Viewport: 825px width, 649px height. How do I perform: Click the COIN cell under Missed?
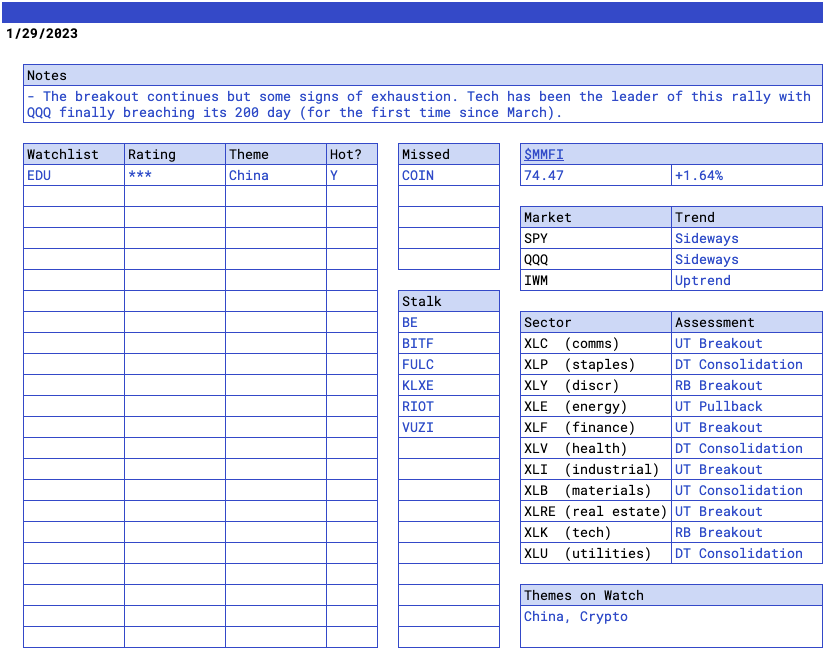tap(449, 175)
